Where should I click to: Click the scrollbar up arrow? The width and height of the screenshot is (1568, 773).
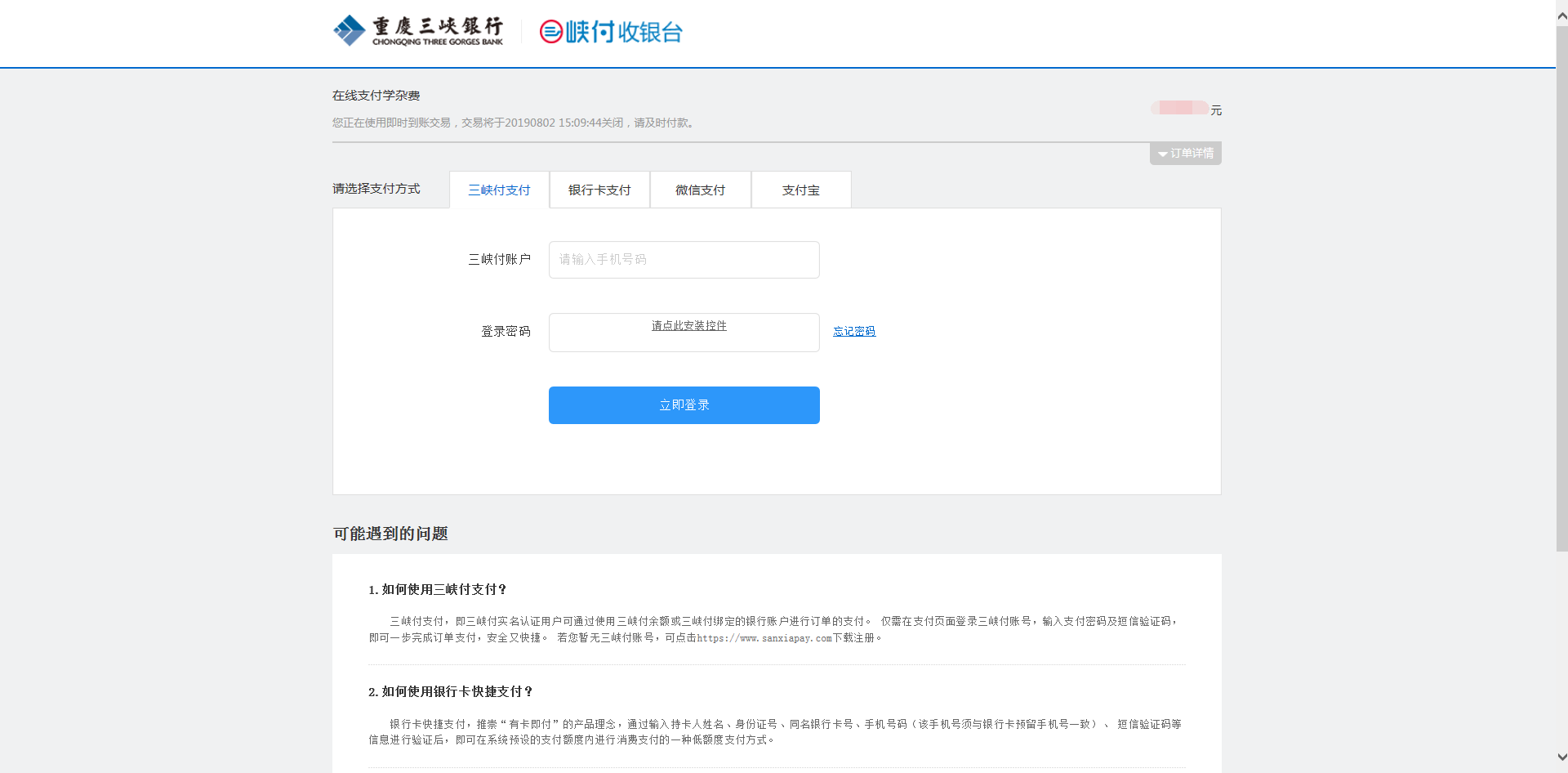click(x=1561, y=16)
